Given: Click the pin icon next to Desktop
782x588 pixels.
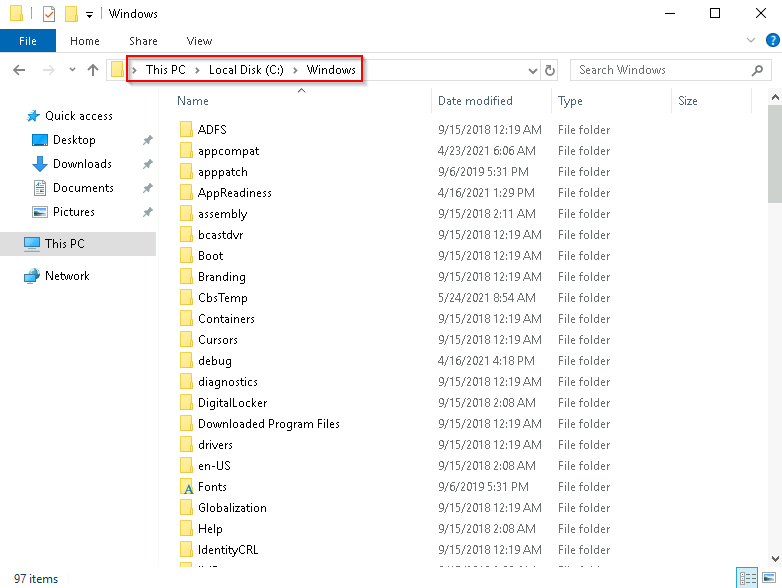Looking at the screenshot, I should point(148,140).
